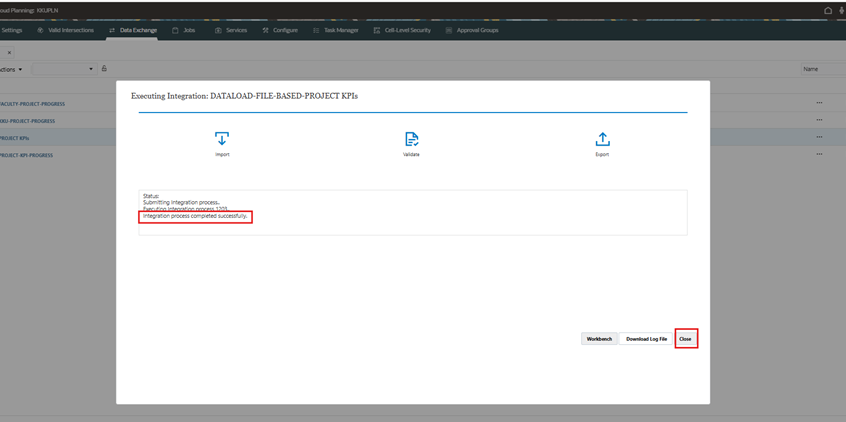Open the accessibility icon in top-right corner
The width and height of the screenshot is (846, 422).
point(841,10)
